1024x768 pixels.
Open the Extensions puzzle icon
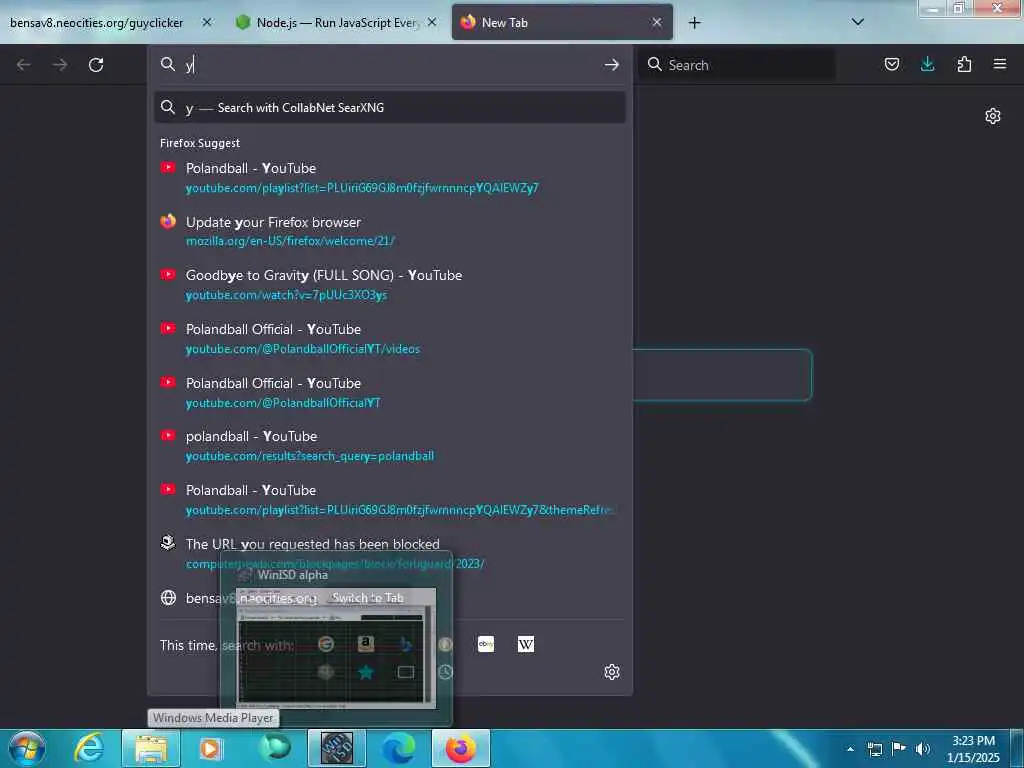(x=964, y=64)
